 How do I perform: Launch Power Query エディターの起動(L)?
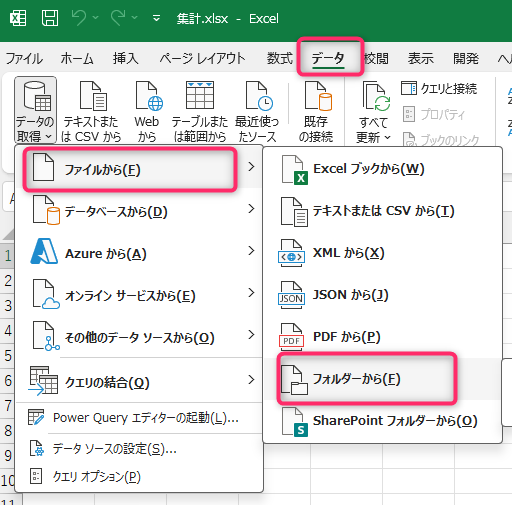(x=139, y=418)
